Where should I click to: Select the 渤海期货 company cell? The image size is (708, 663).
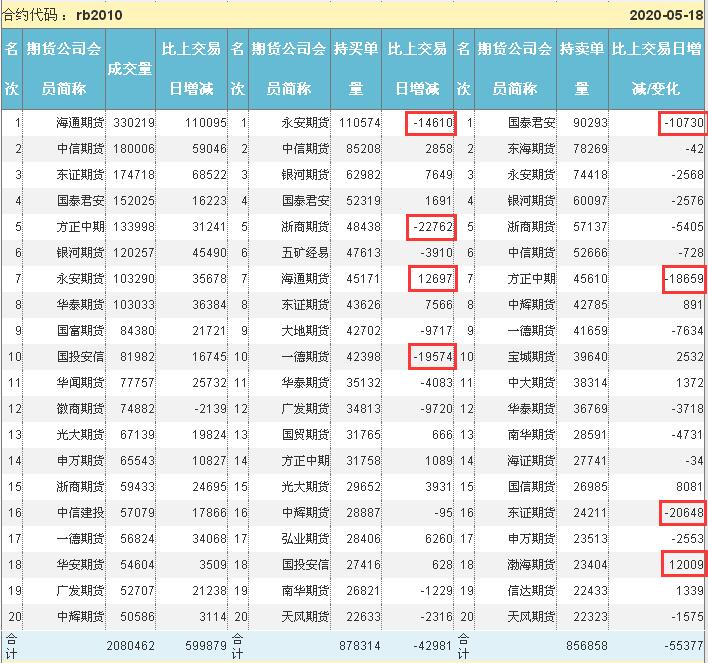pos(531,565)
